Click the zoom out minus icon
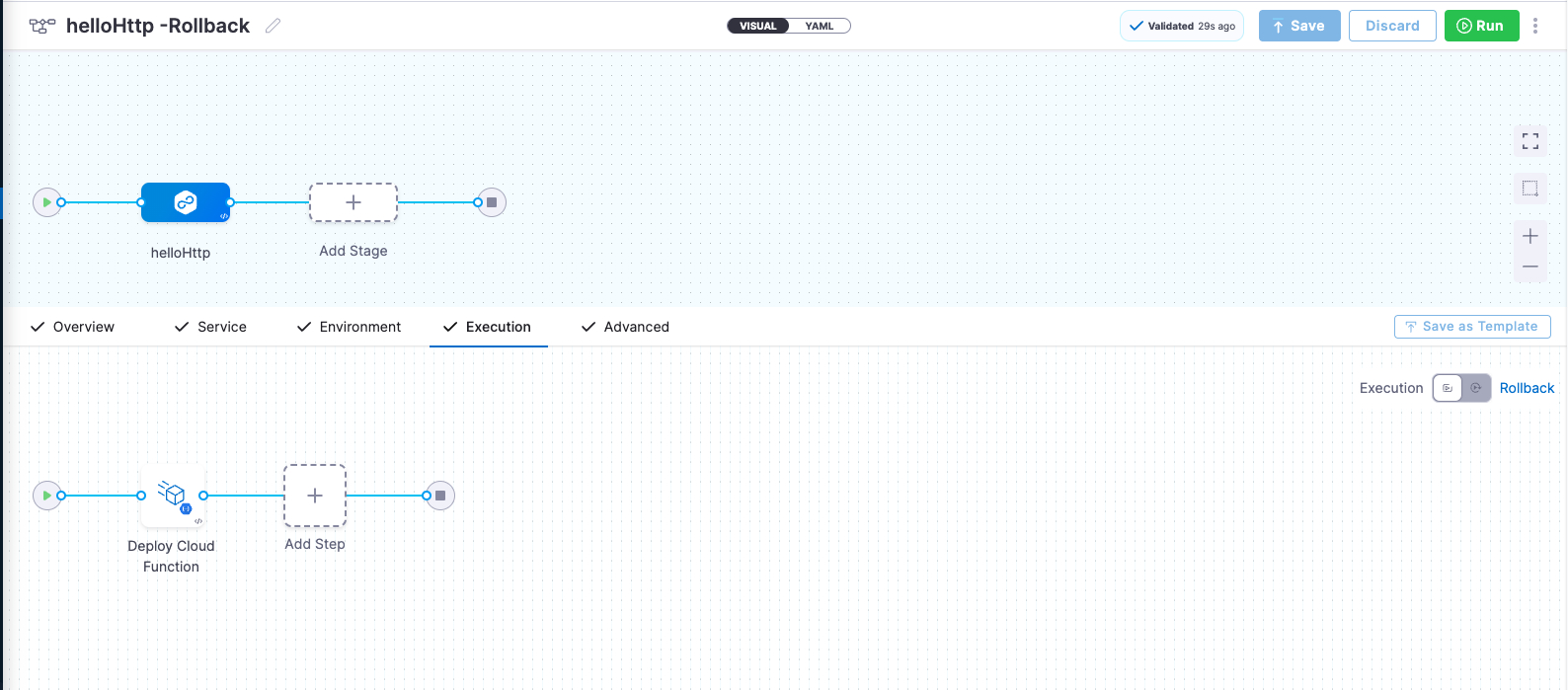This screenshot has width=1568, height=690. click(x=1530, y=267)
